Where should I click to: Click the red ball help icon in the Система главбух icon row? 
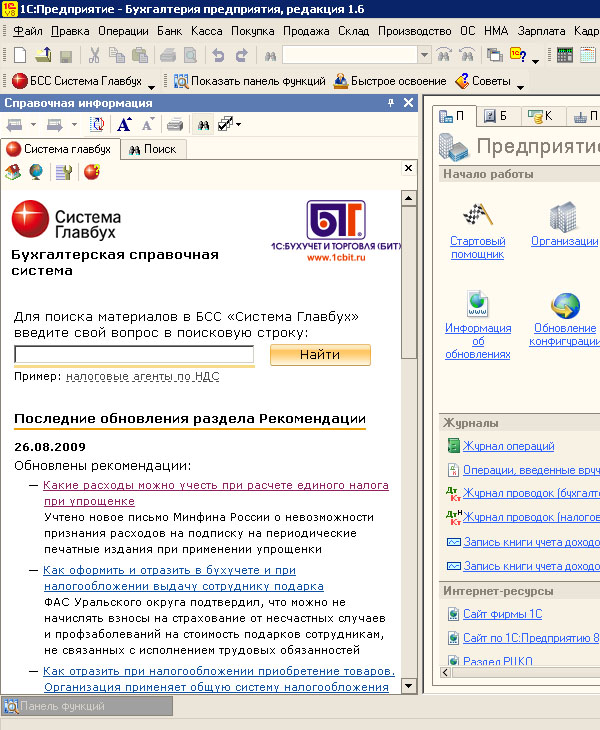pyautogui.click(x=92, y=172)
